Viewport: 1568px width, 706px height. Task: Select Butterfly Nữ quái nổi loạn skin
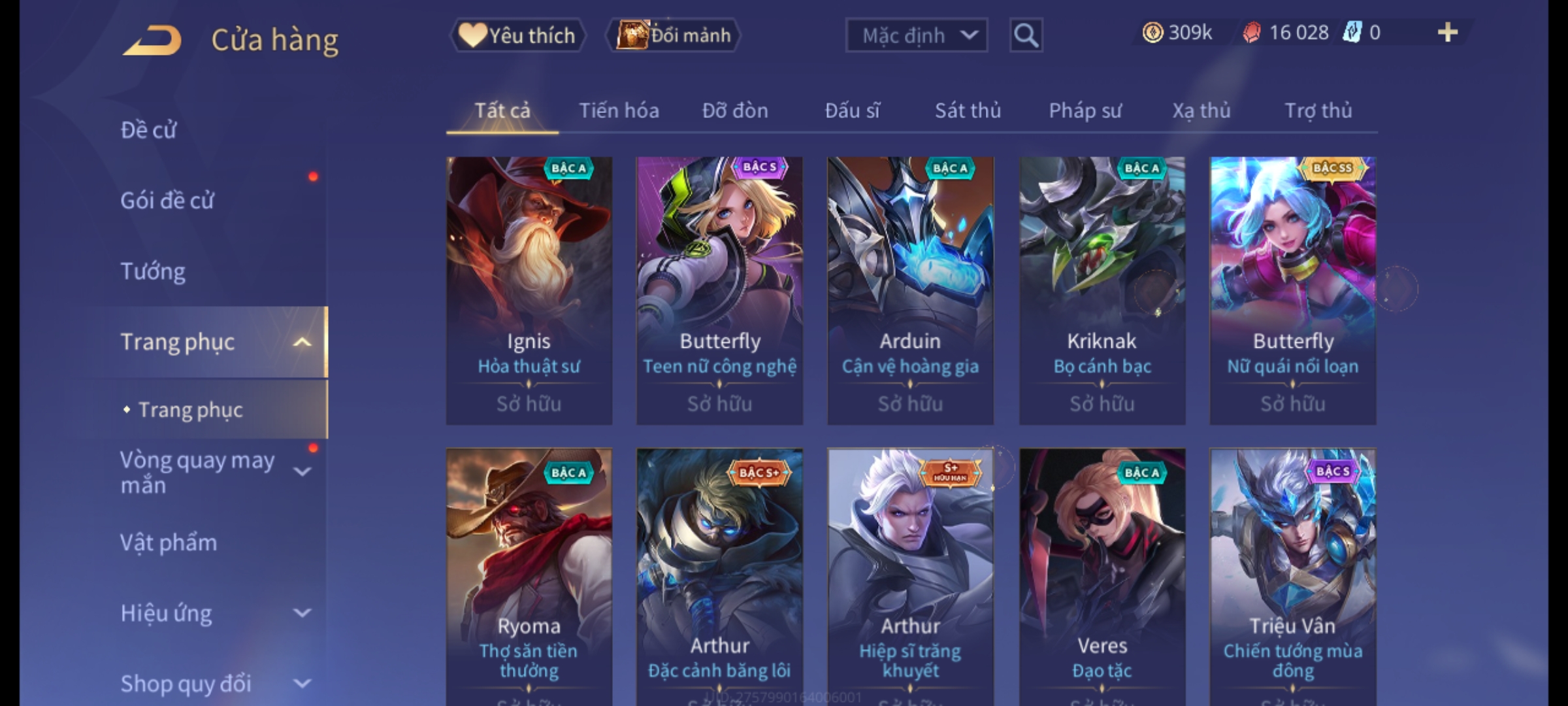pos(1293,291)
